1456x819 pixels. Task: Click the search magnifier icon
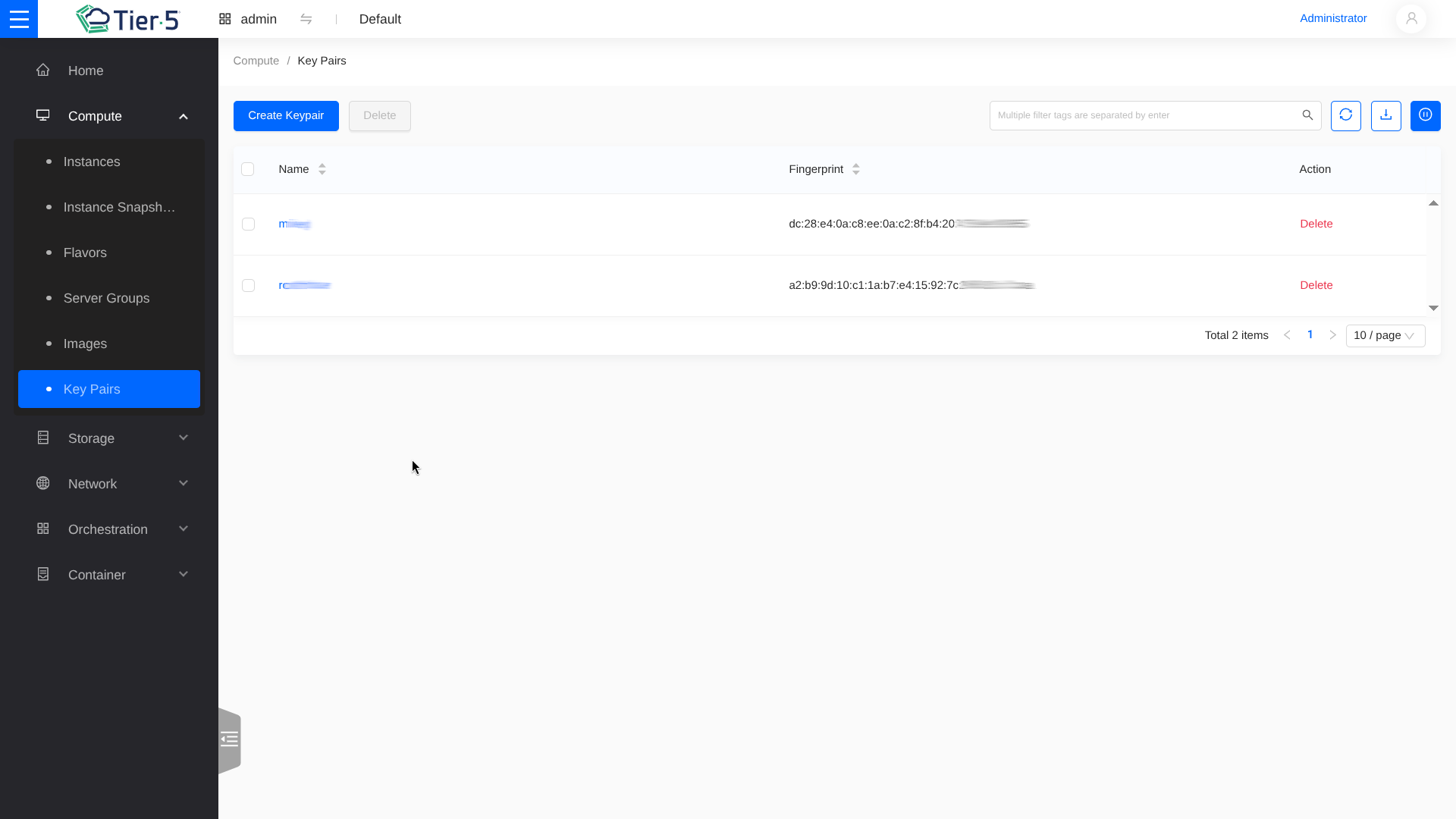1307,115
